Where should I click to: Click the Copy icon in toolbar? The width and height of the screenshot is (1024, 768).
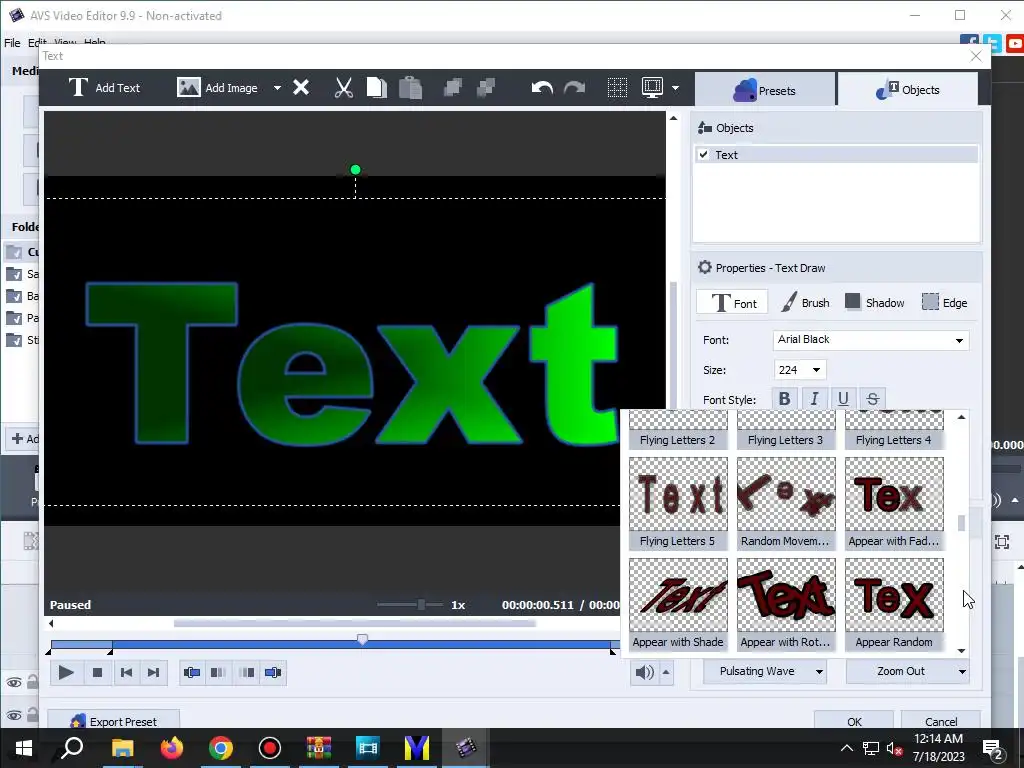click(376, 88)
